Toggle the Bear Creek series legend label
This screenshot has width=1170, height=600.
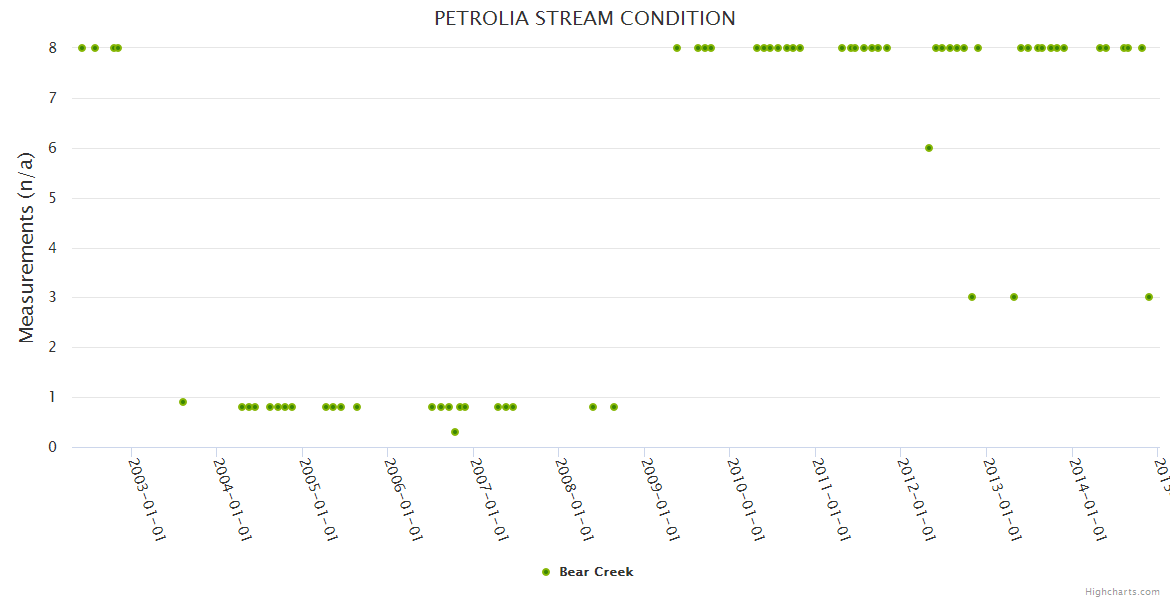click(x=596, y=572)
